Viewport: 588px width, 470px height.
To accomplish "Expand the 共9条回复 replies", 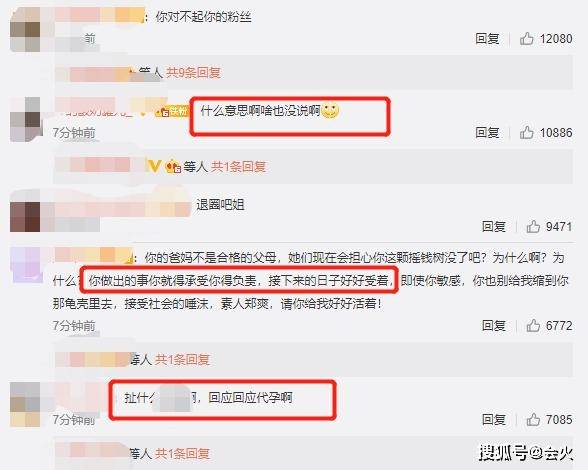I will point(193,72).
